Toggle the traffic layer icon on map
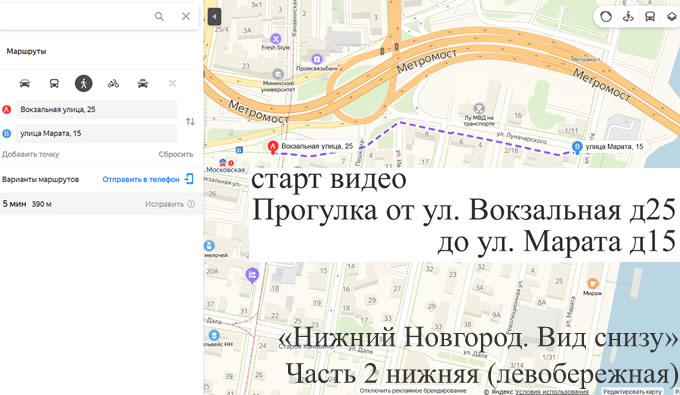 tap(606, 17)
